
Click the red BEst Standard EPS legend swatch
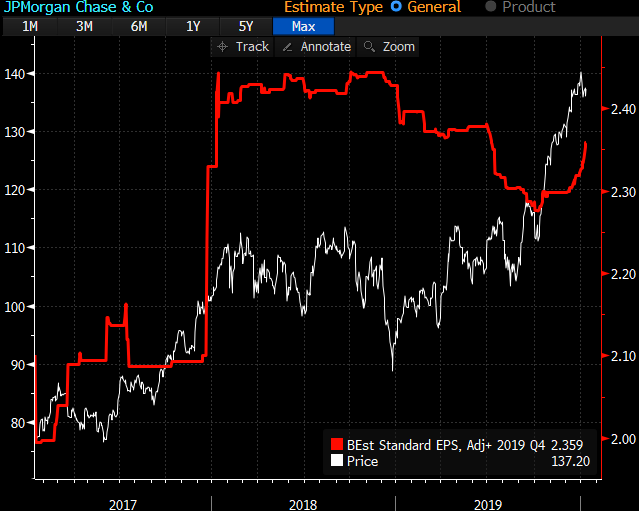tap(337, 445)
